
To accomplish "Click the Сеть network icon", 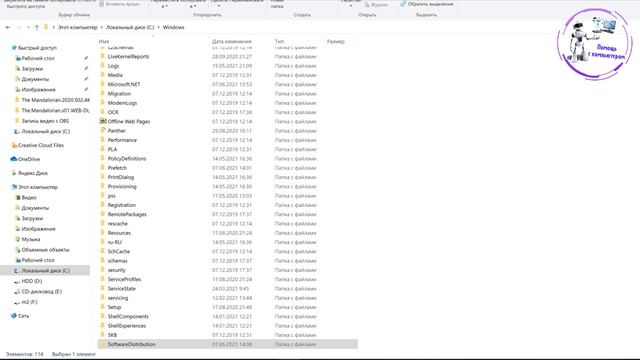I will (x=14, y=316).
